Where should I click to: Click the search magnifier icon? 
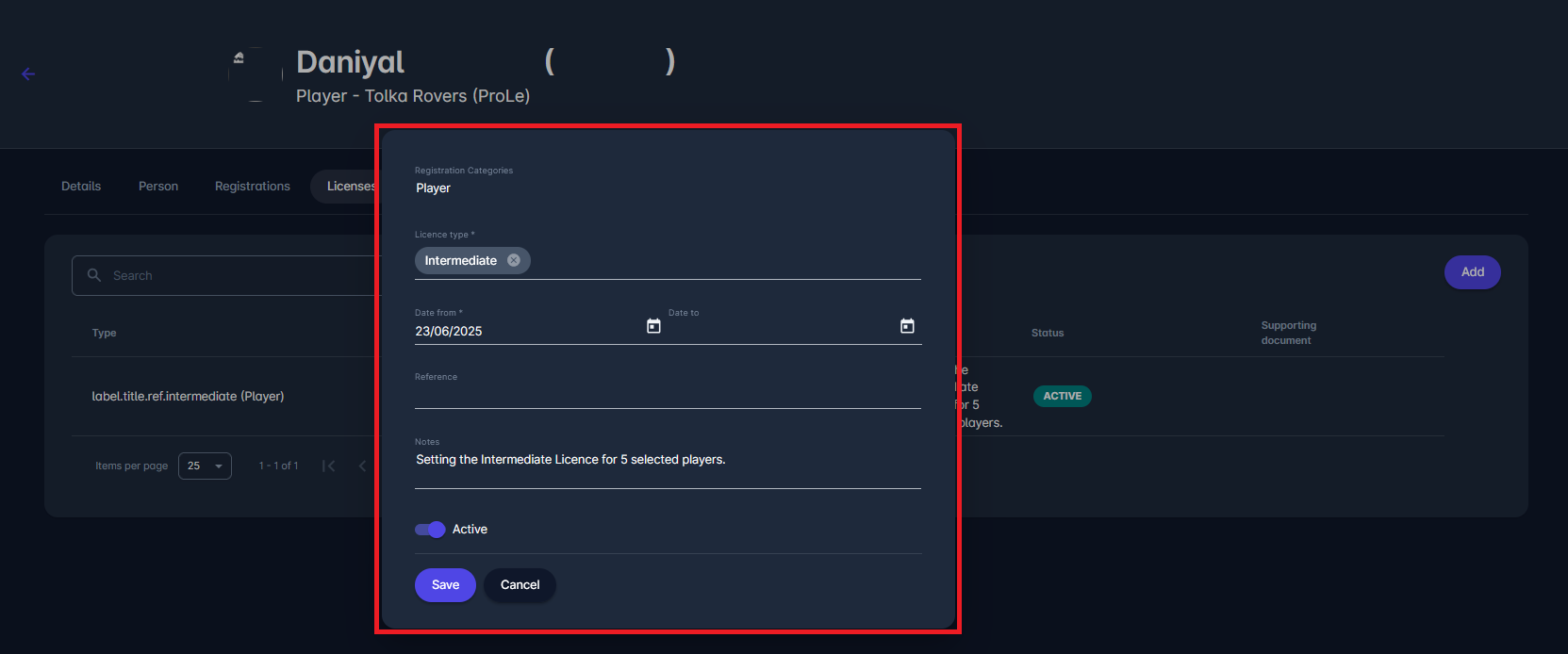(x=94, y=275)
